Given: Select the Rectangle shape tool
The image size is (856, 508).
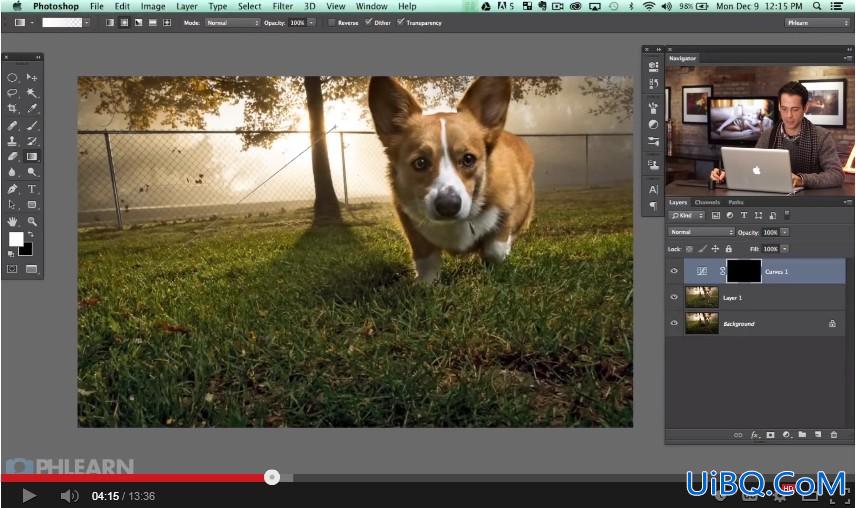Looking at the screenshot, I should pyautogui.click(x=32, y=205).
